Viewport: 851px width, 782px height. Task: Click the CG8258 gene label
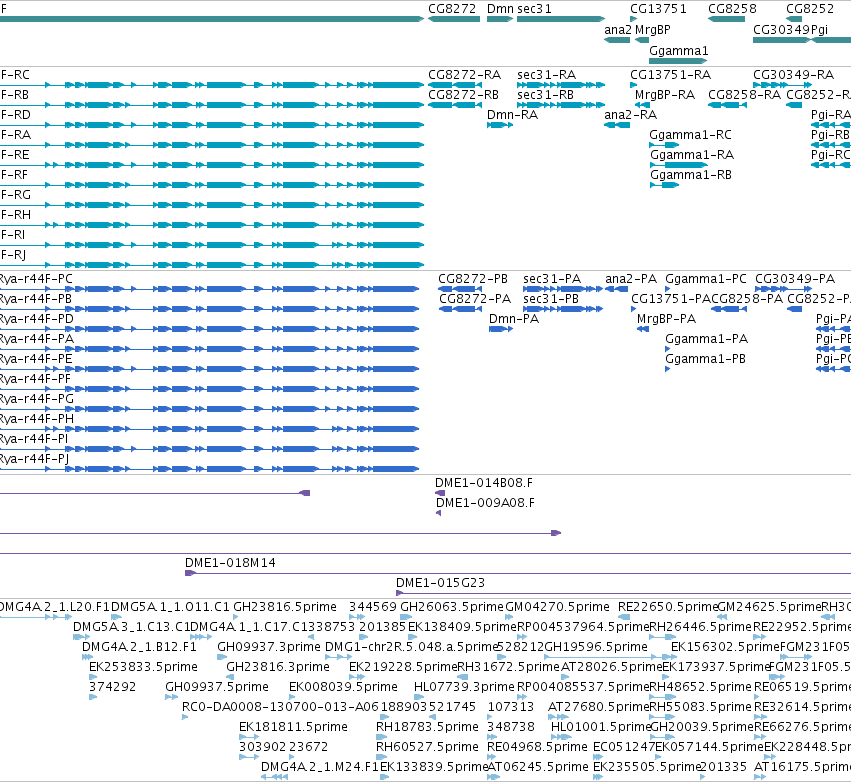click(x=732, y=9)
